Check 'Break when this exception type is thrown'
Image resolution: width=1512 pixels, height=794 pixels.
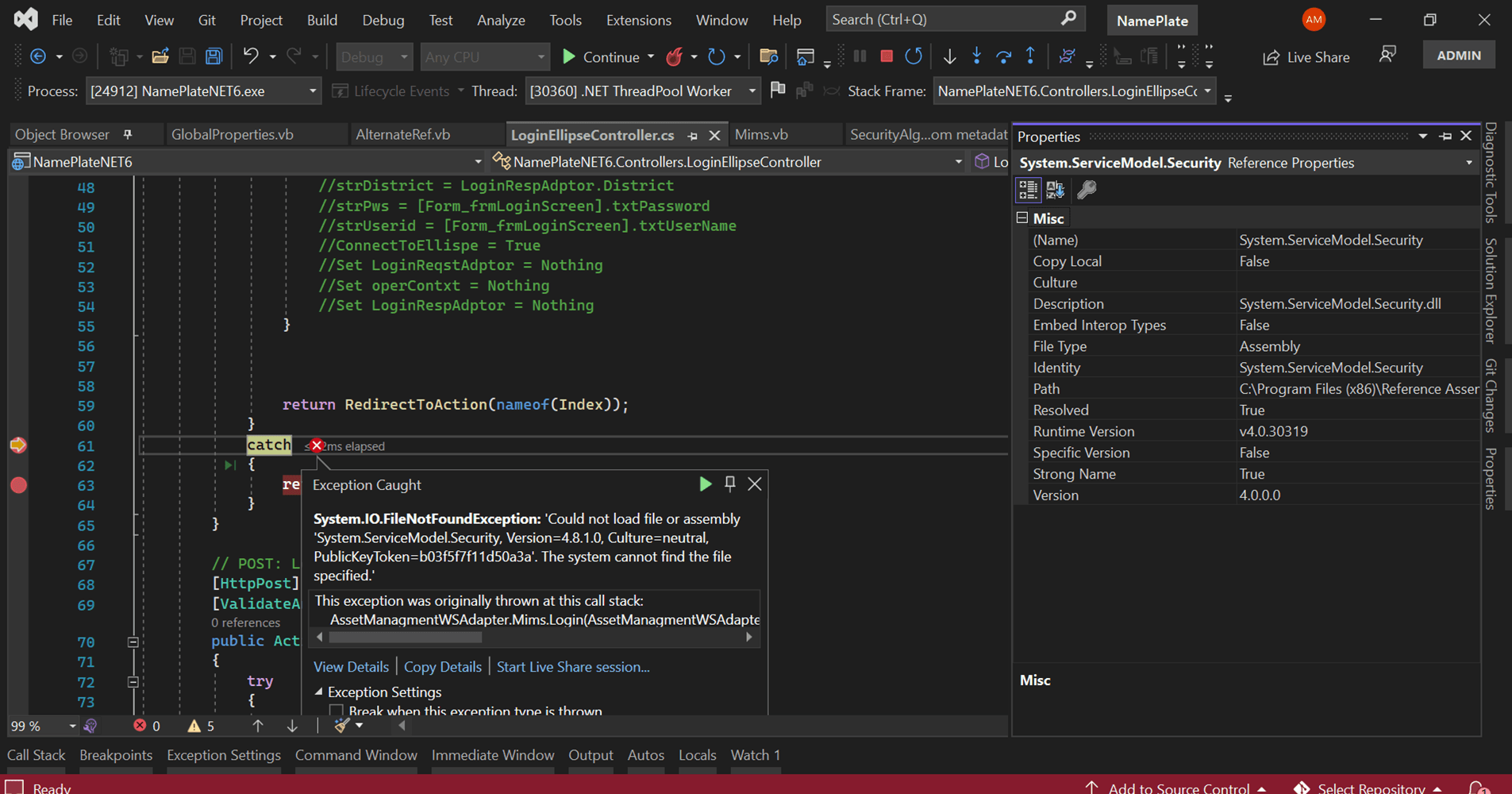[x=337, y=710]
